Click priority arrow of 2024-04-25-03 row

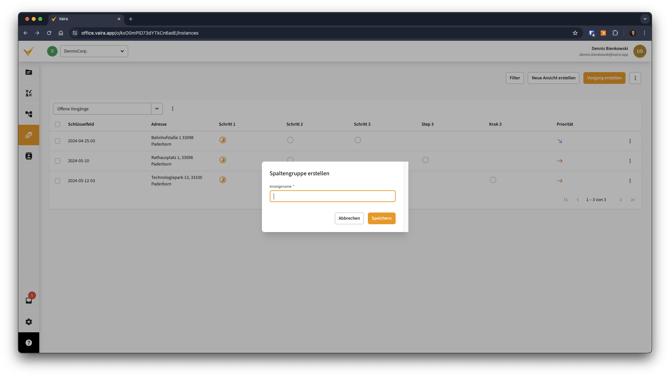tap(560, 141)
